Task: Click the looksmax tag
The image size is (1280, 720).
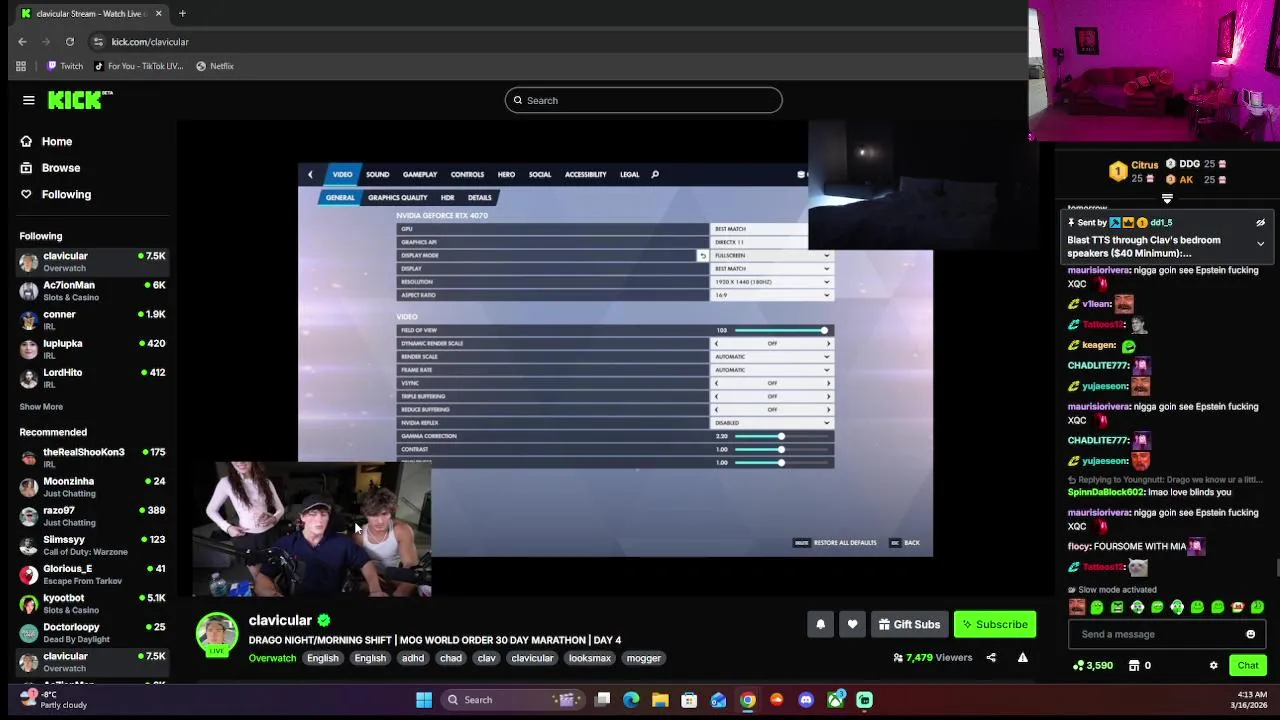Action: pos(590,658)
